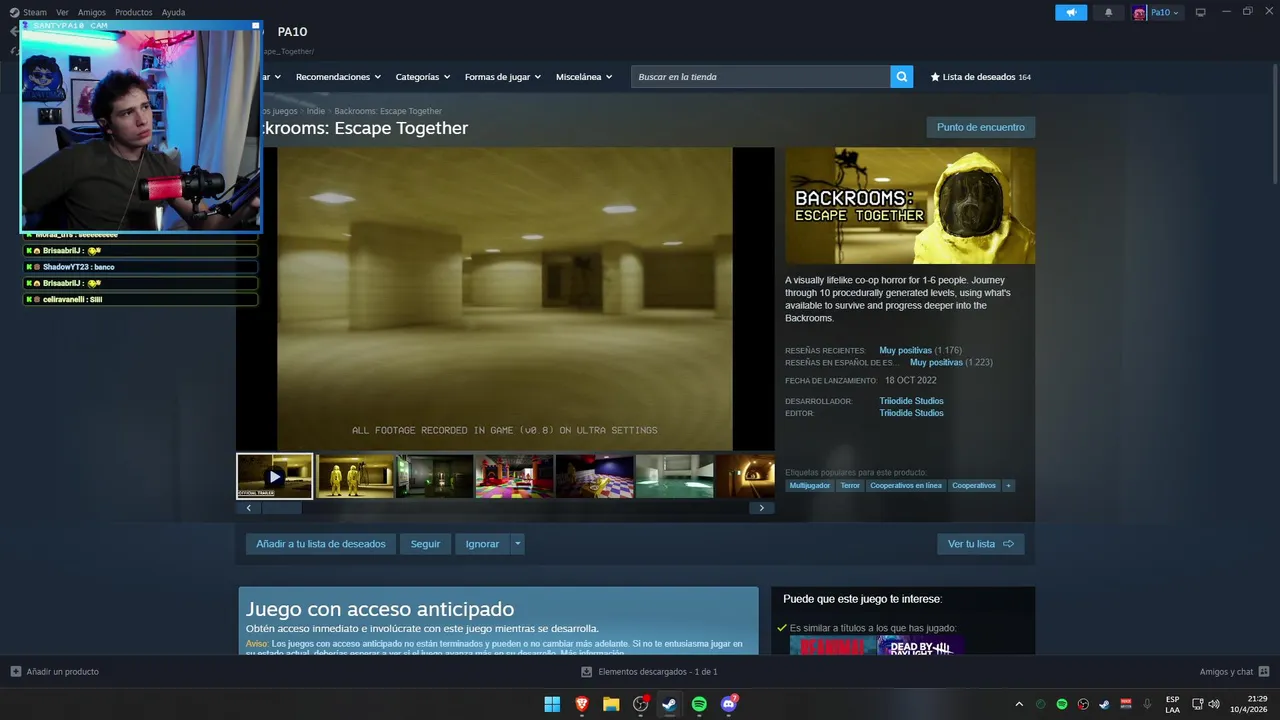
Task: Open Discord from the taskbar
Action: [x=729, y=704]
